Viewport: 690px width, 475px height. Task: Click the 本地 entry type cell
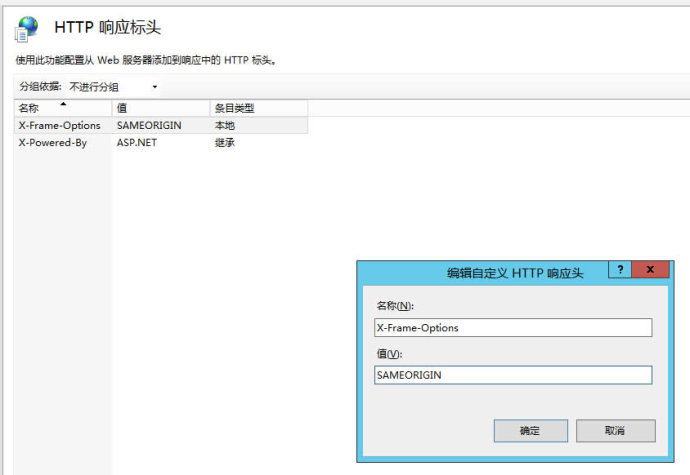pos(225,125)
